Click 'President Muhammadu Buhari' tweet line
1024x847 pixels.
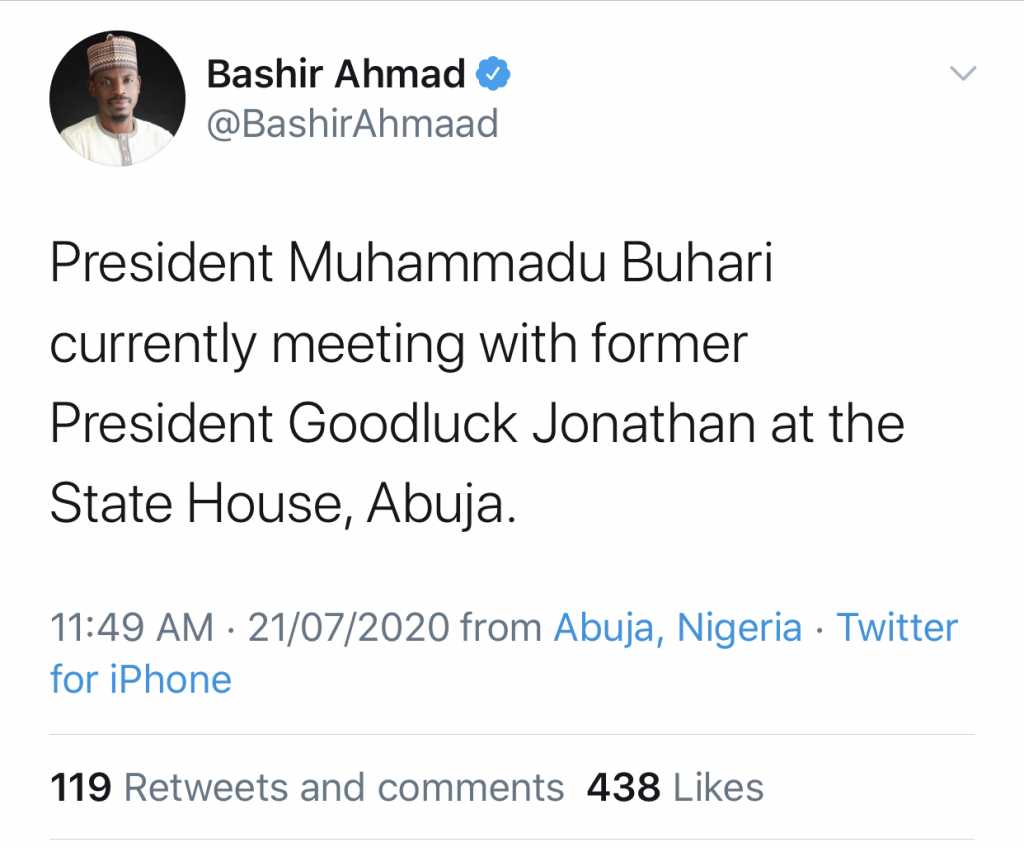tap(411, 263)
